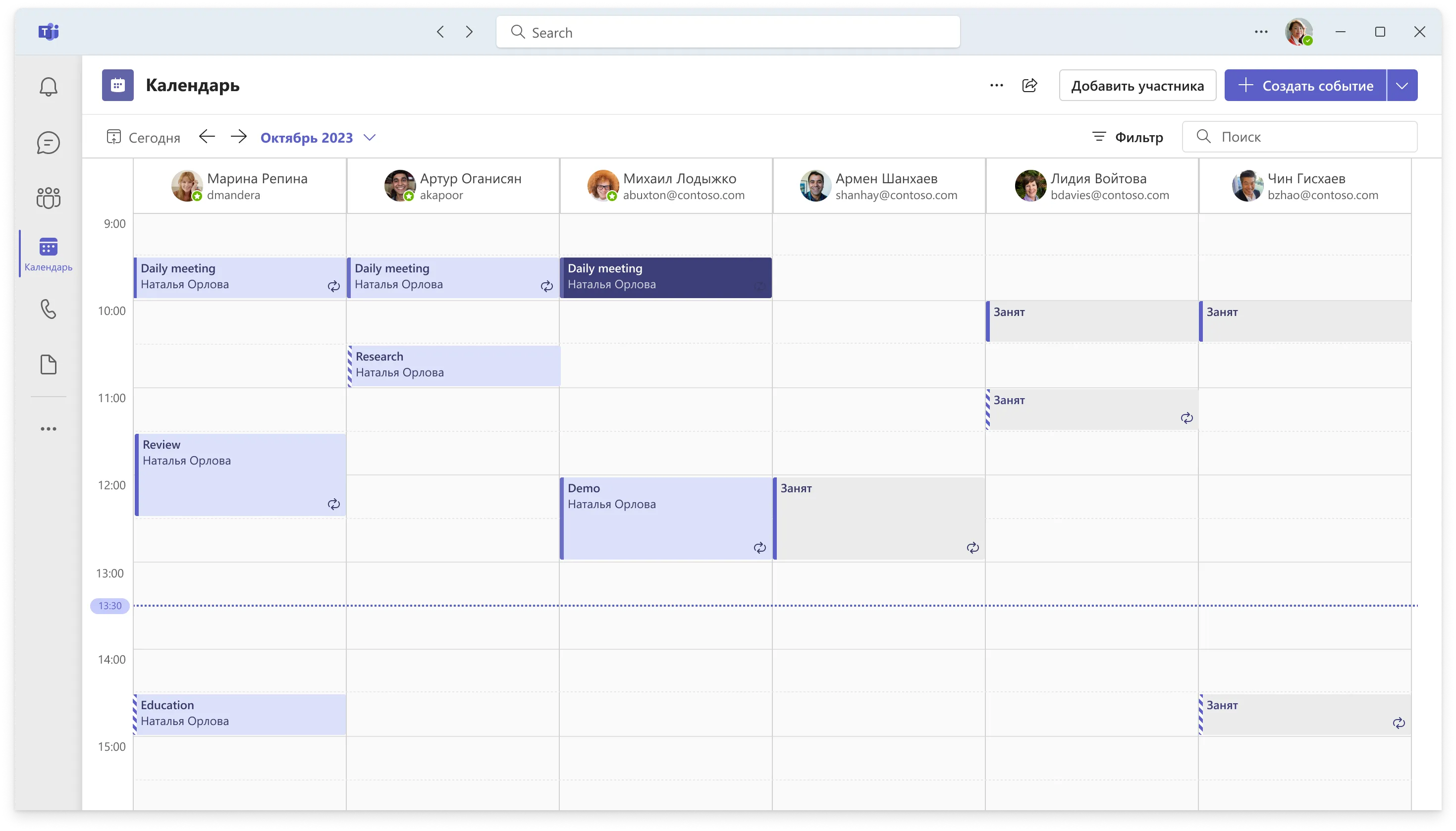This screenshot has width=1456, height=831.
Task: Open the user profile avatar
Action: 1298,32
